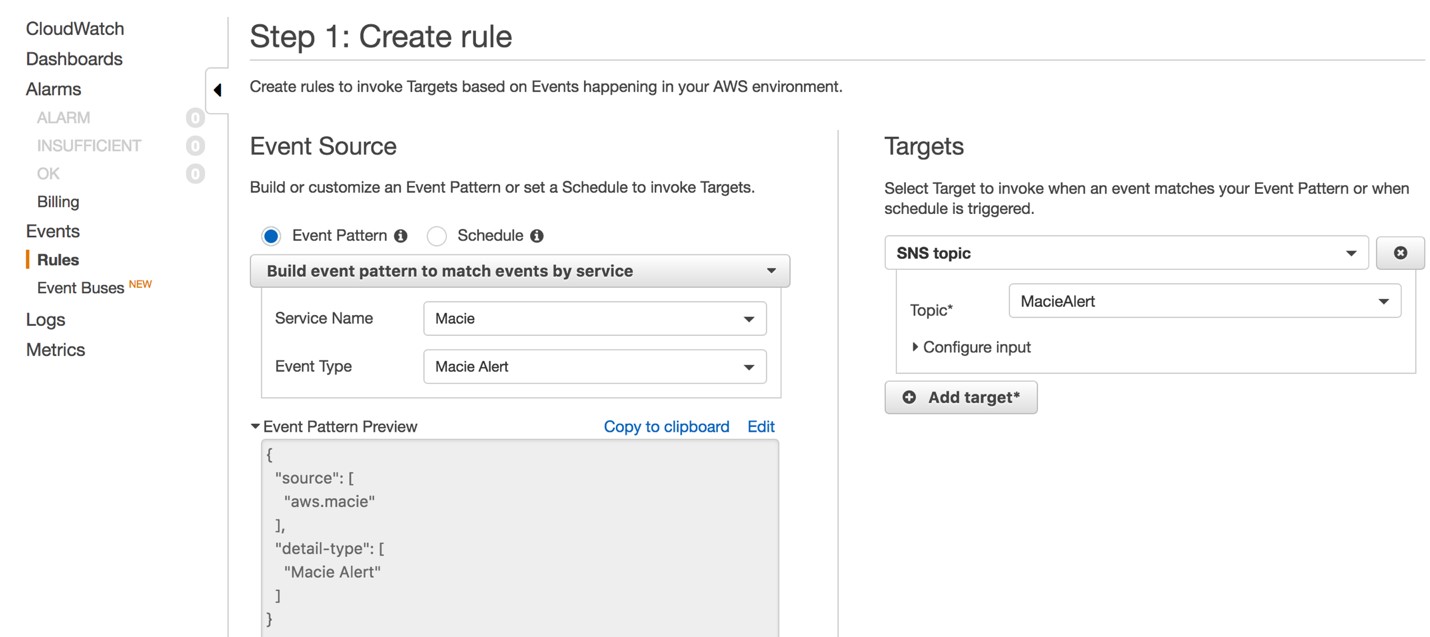
Task: Click the Schedule info icon
Action: tap(537, 236)
